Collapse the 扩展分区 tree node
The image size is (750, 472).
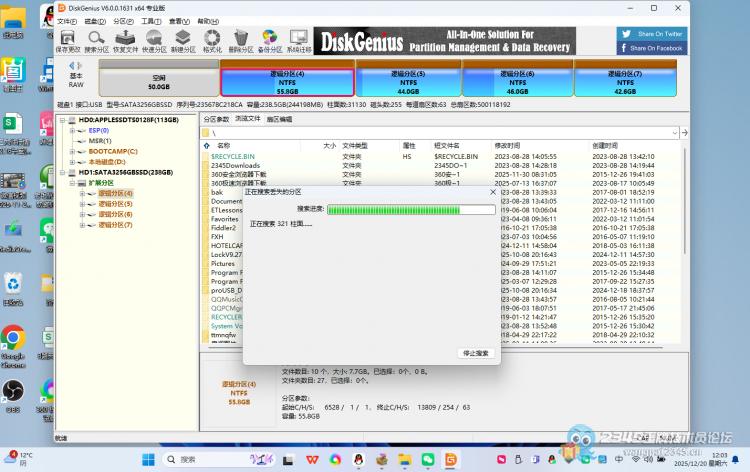(x=75, y=183)
